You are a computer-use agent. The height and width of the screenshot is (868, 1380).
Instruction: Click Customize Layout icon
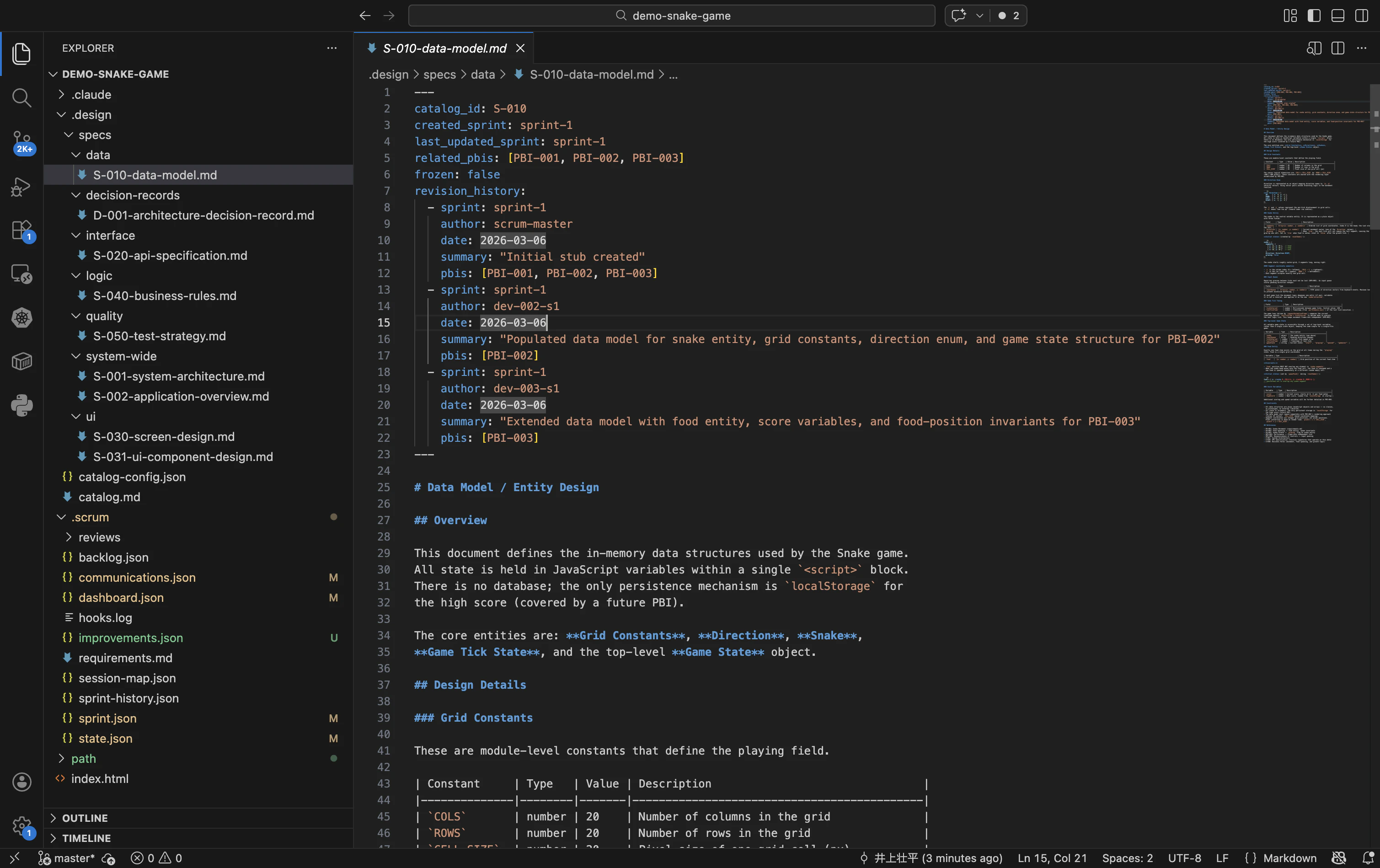(x=1290, y=16)
